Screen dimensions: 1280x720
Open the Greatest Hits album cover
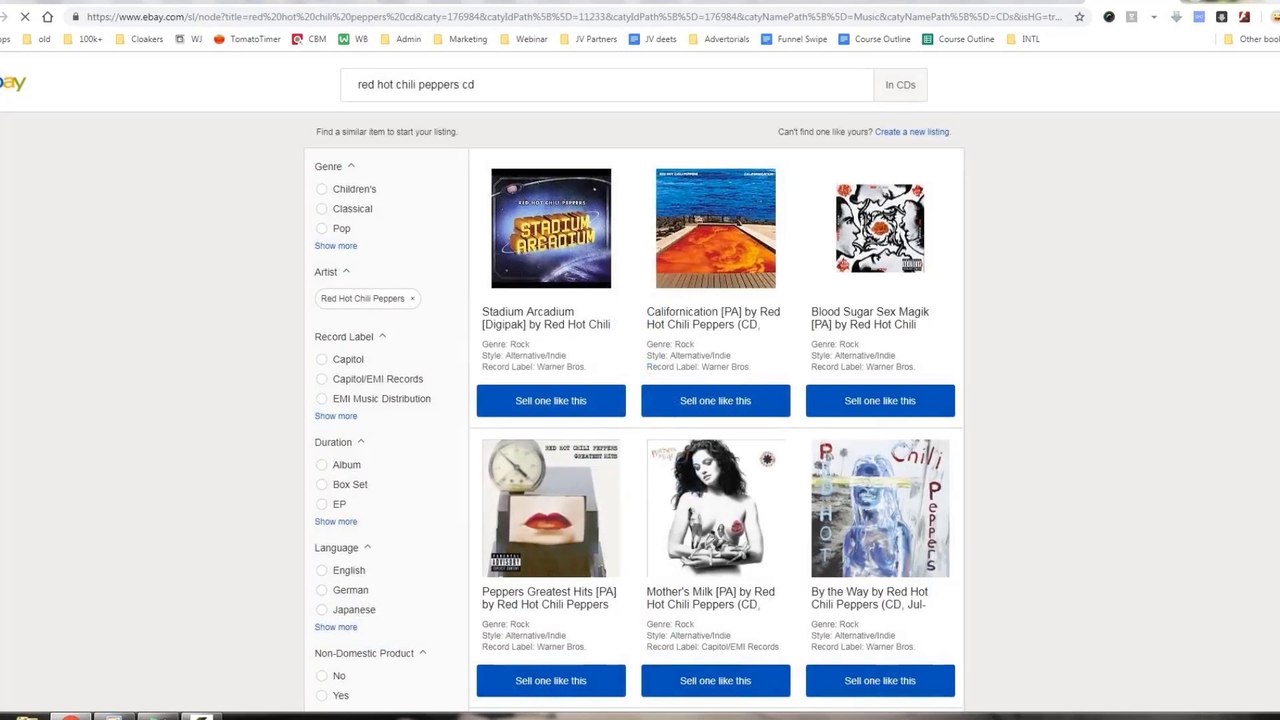551,508
